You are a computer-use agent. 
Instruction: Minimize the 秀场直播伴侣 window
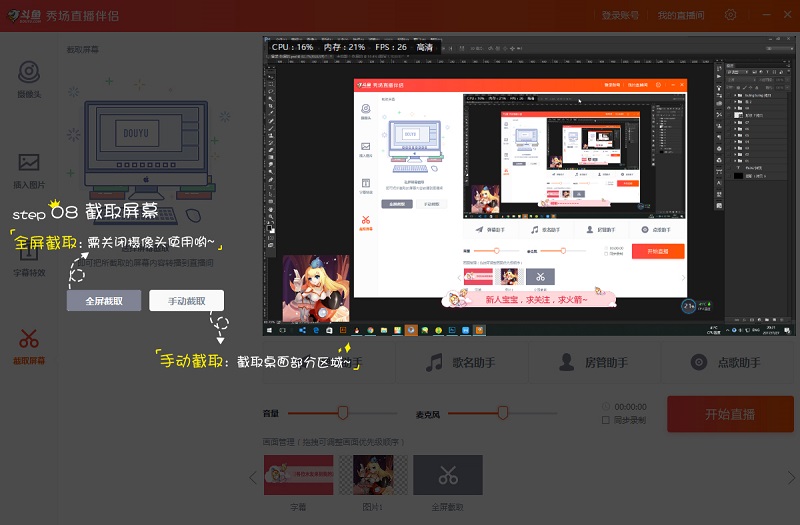tap(766, 15)
